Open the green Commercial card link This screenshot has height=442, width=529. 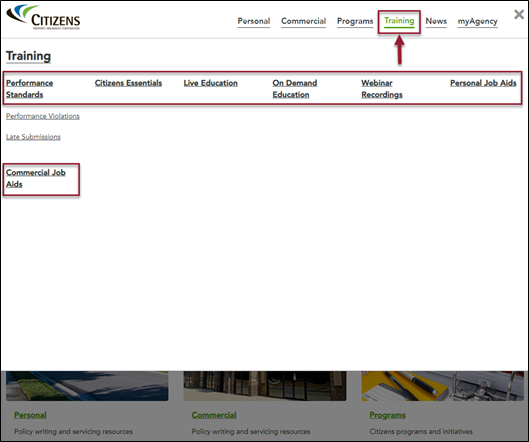click(214, 415)
